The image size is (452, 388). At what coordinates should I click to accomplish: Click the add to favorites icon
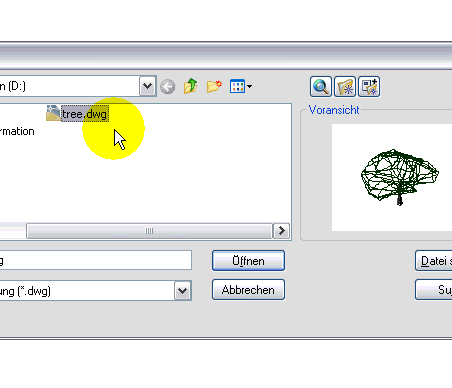pos(369,87)
